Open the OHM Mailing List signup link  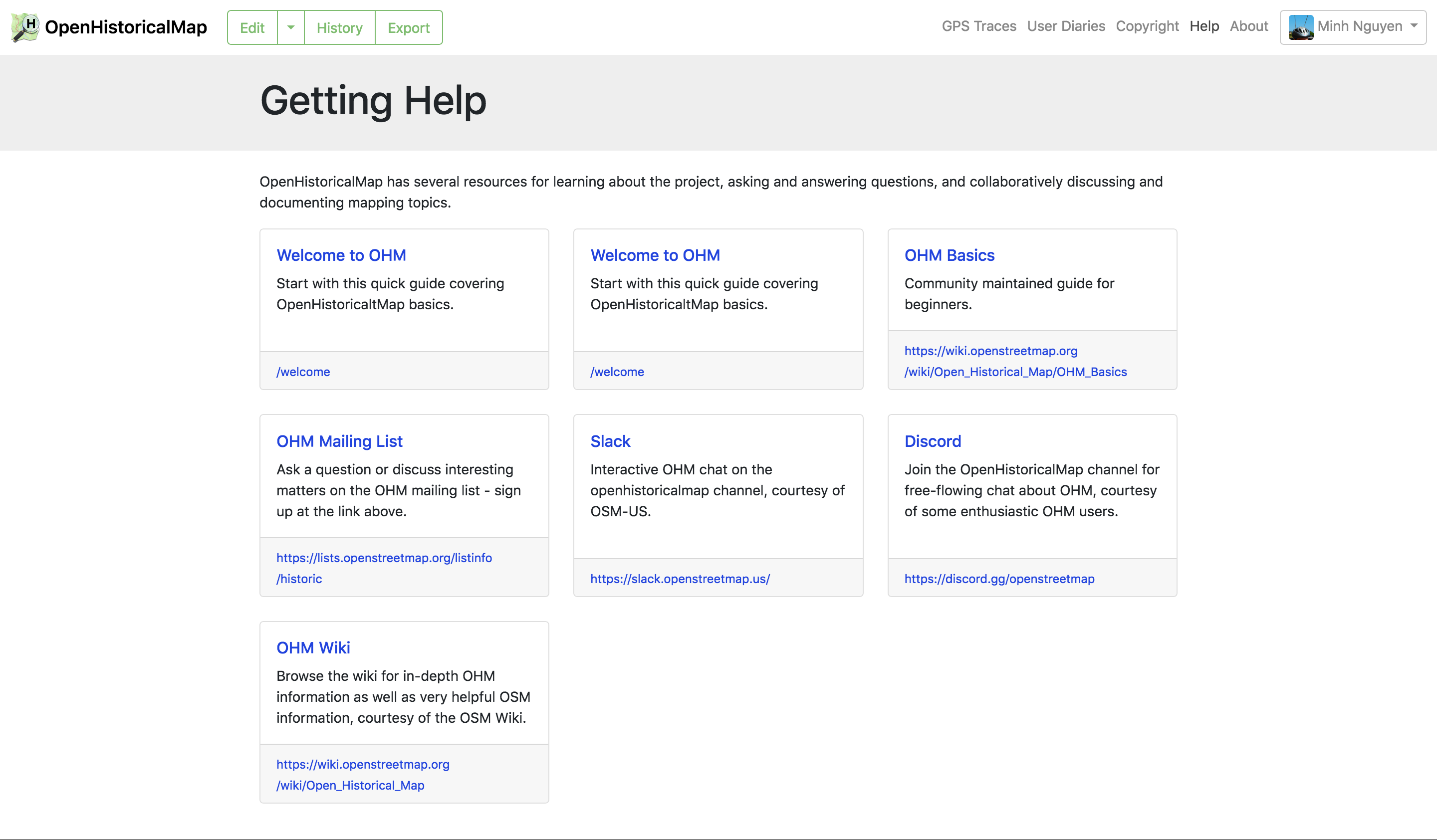384,568
